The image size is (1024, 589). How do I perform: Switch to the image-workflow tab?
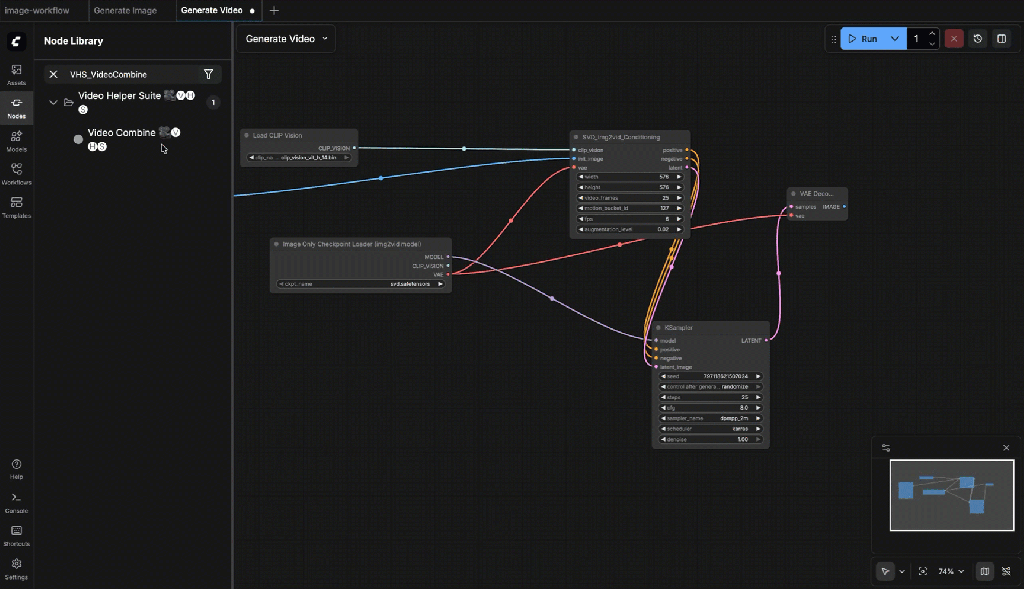point(36,10)
